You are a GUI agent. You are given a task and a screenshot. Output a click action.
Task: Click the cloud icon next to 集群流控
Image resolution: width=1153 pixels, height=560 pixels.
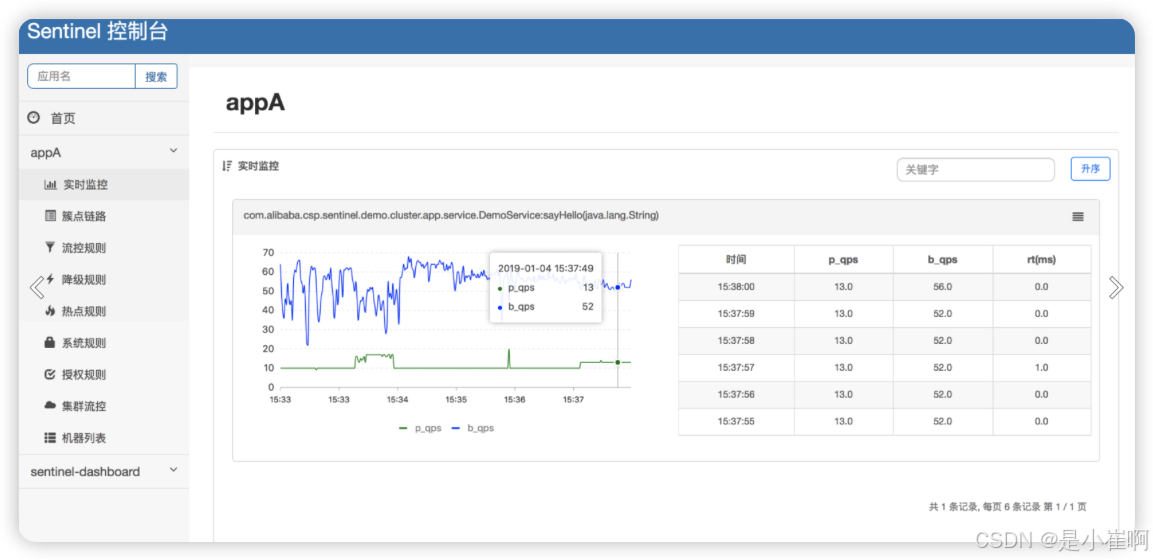point(50,406)
